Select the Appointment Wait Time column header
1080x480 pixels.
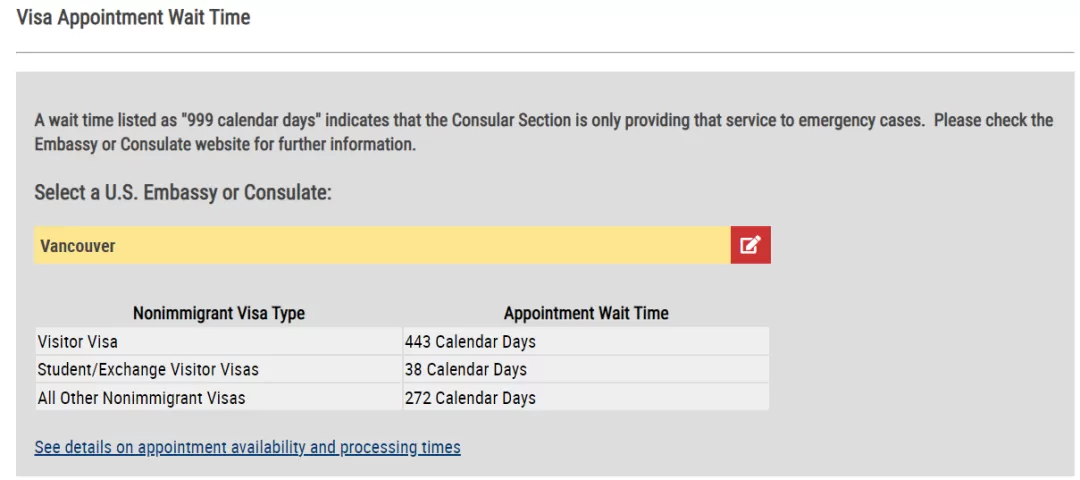point(586,313)
